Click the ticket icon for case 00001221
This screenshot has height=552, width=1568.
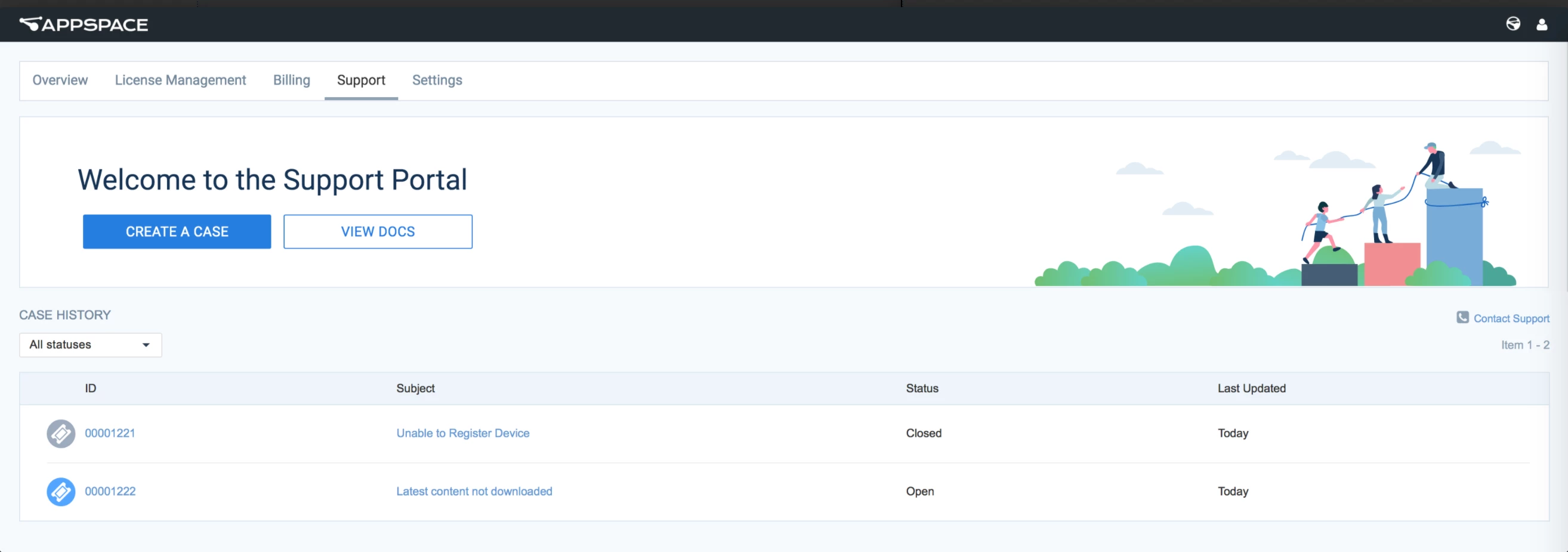coord(61,433)
